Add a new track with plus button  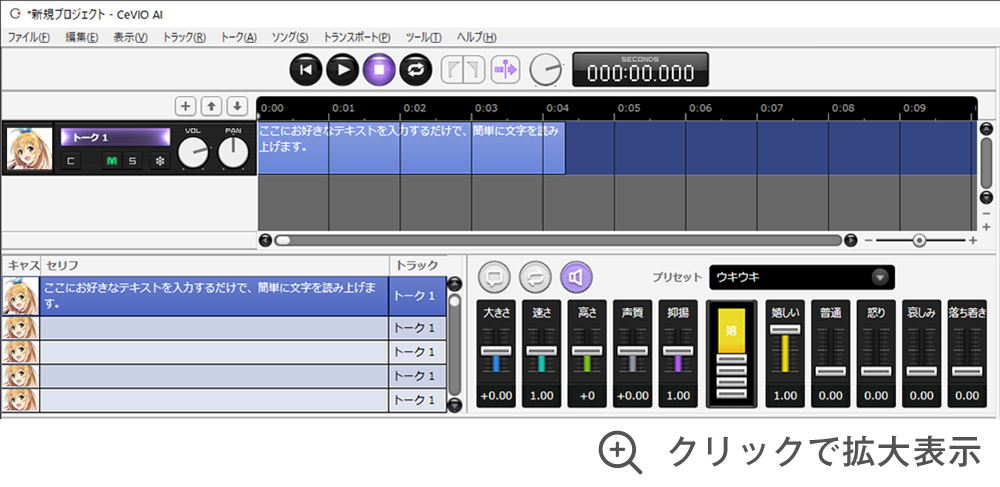click(186, 105)
